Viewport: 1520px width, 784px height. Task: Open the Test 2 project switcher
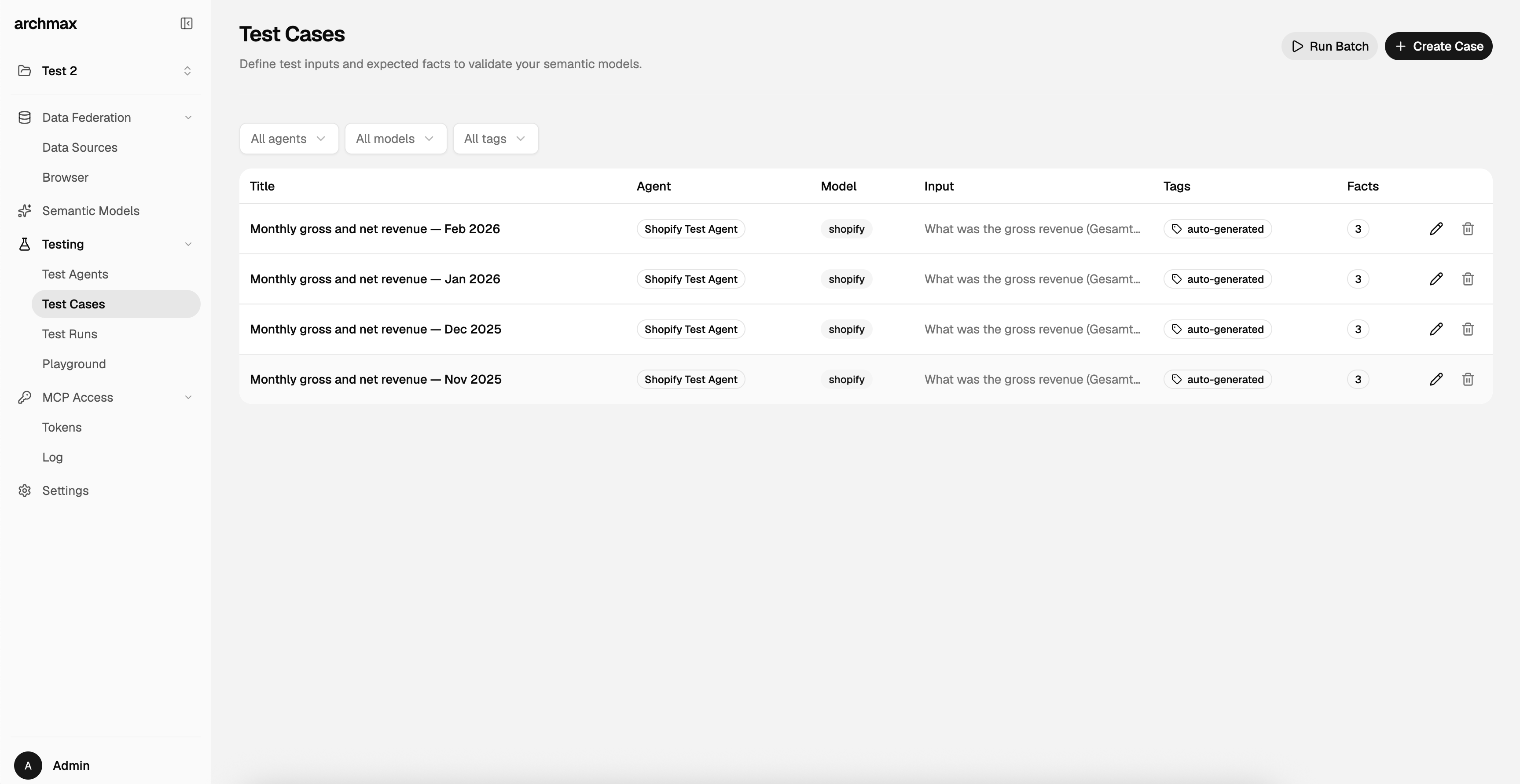[x=105, y=71]
